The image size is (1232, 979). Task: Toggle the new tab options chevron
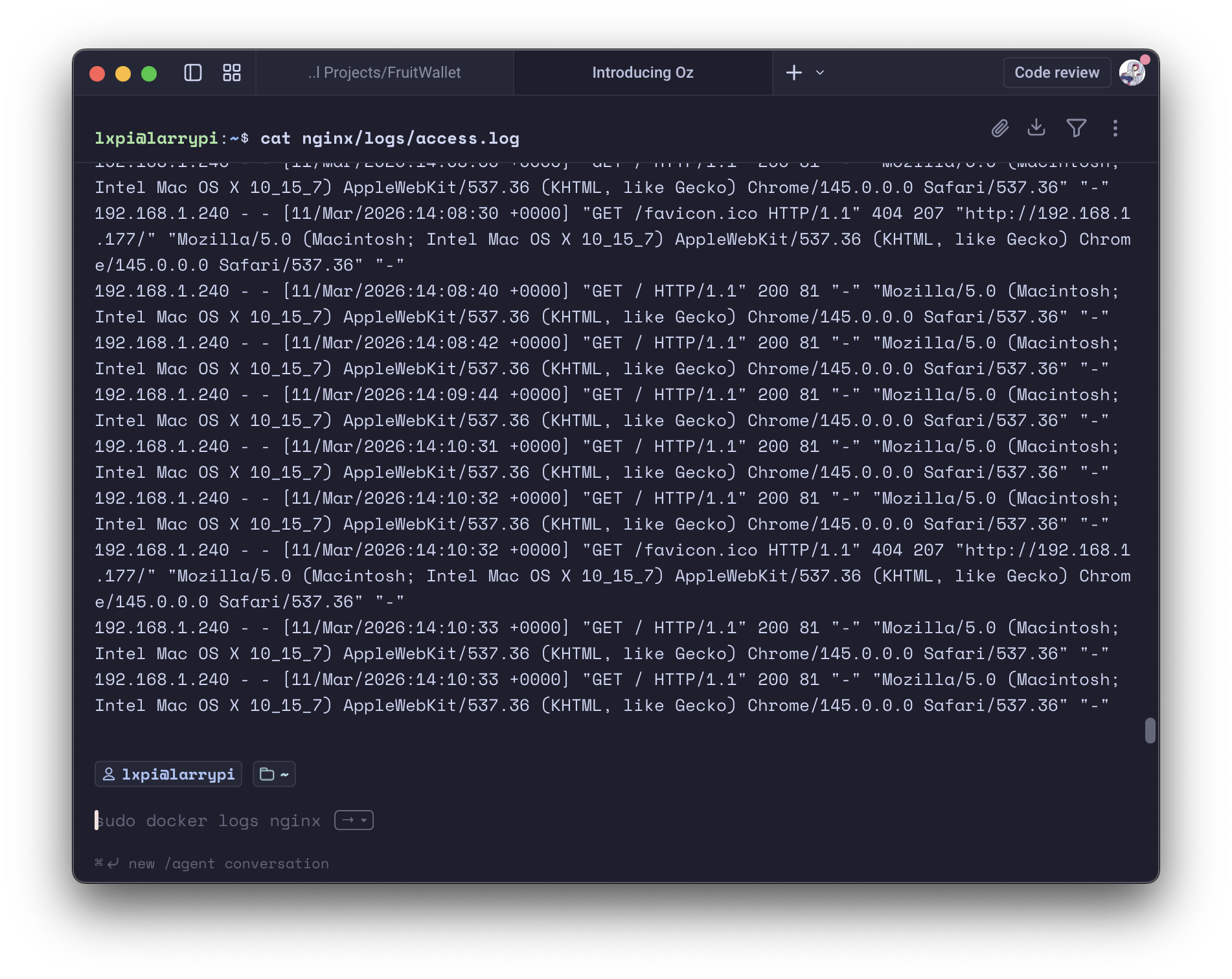coord(819,73)
